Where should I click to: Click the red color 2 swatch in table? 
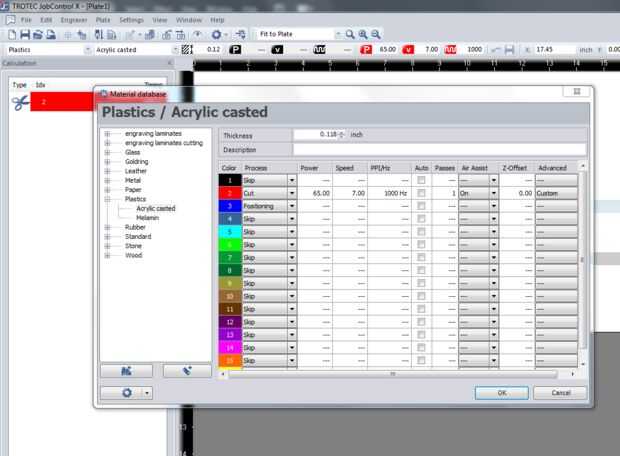pyautogui.click(x=230, y=193)
